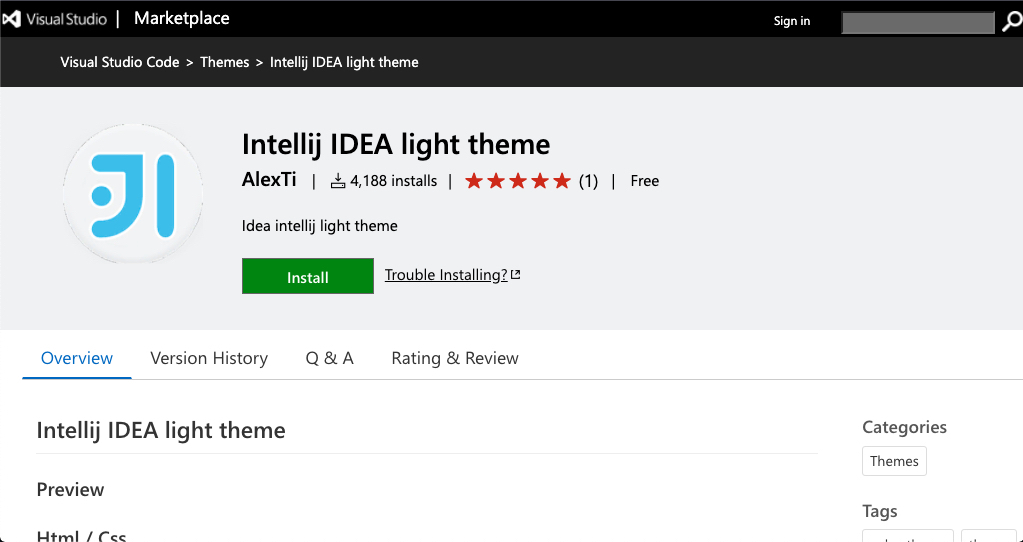
Task: Click the installs download icon
Action: pos(337,181)
